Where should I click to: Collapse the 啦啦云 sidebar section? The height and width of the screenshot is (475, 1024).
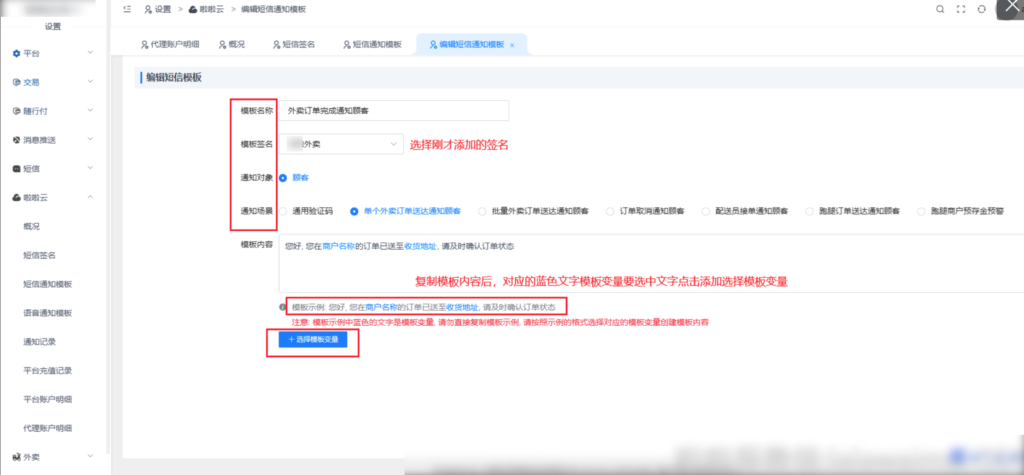click(x=90, y=197)
